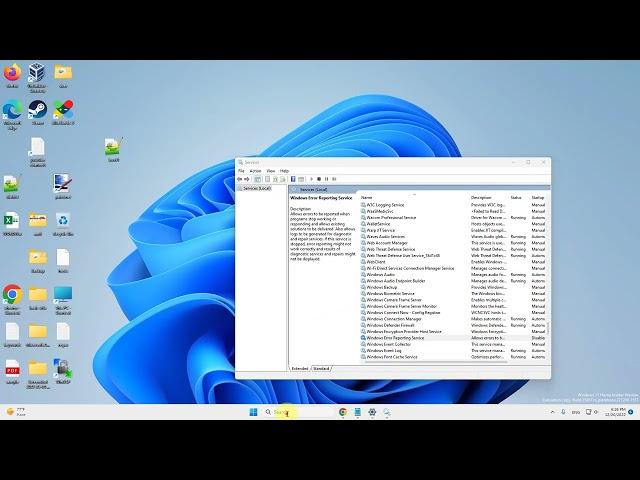Select Windows Camera Frame Server Monitor row
This screenshot has width=640, height=480.
coord(453,306)
